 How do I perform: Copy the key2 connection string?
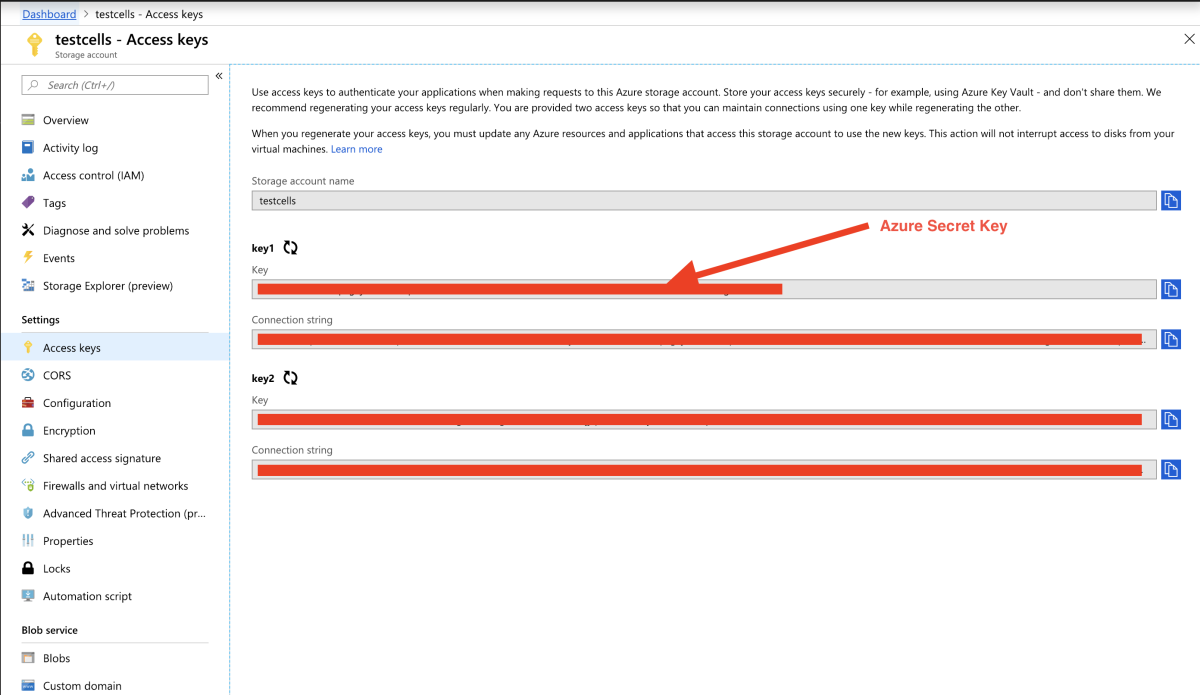point(1171,469)
